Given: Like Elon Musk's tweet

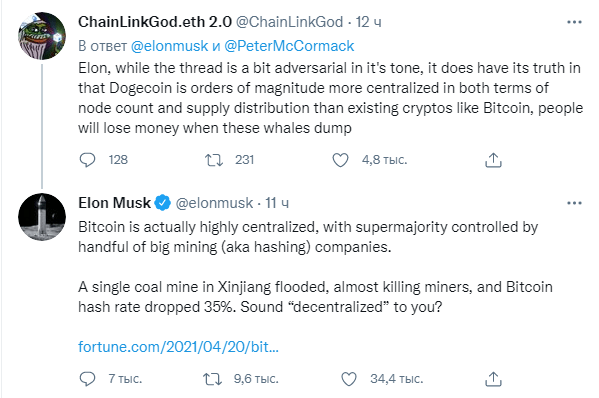Looking at the screenshot, I should click(348, 379).
